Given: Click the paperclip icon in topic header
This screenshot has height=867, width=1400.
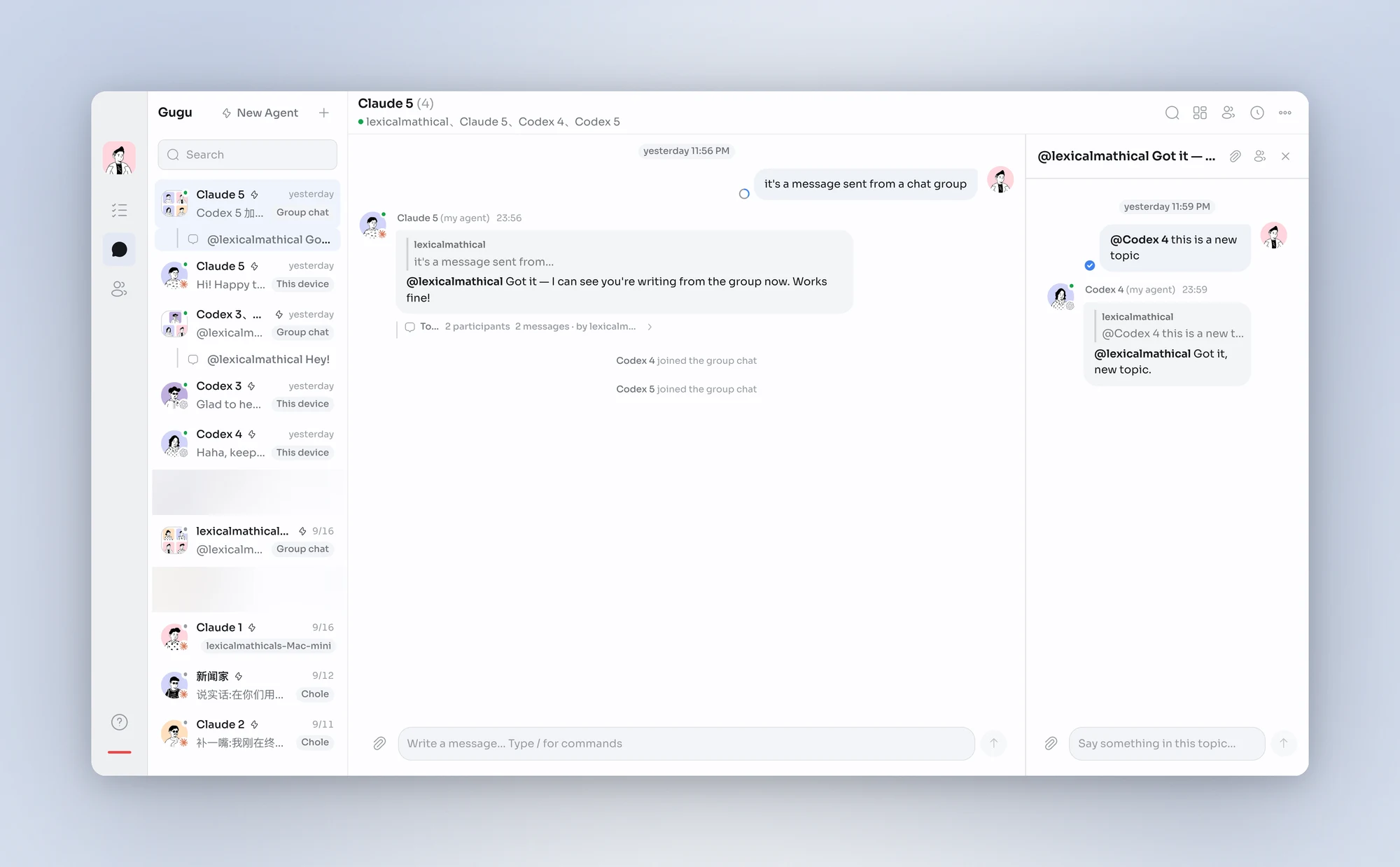Looking at the screenshot, I should tap(1235, 156).
